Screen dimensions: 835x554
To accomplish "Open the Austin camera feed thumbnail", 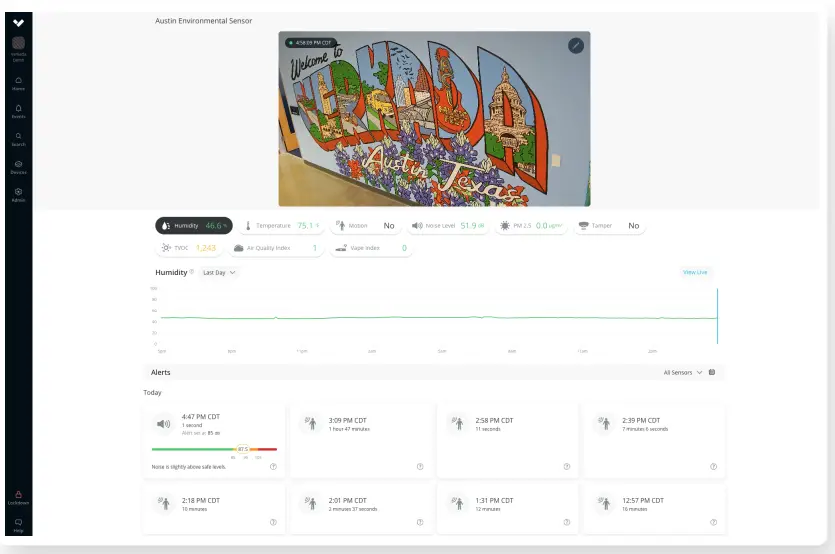I will coord(434,119).
